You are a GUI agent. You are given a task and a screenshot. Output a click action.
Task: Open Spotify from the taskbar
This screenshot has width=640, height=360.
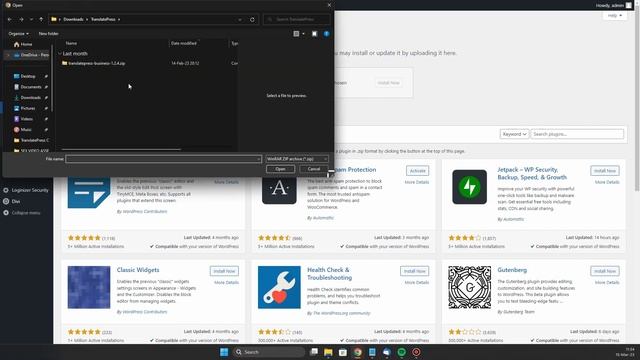(x=402, y=352)
